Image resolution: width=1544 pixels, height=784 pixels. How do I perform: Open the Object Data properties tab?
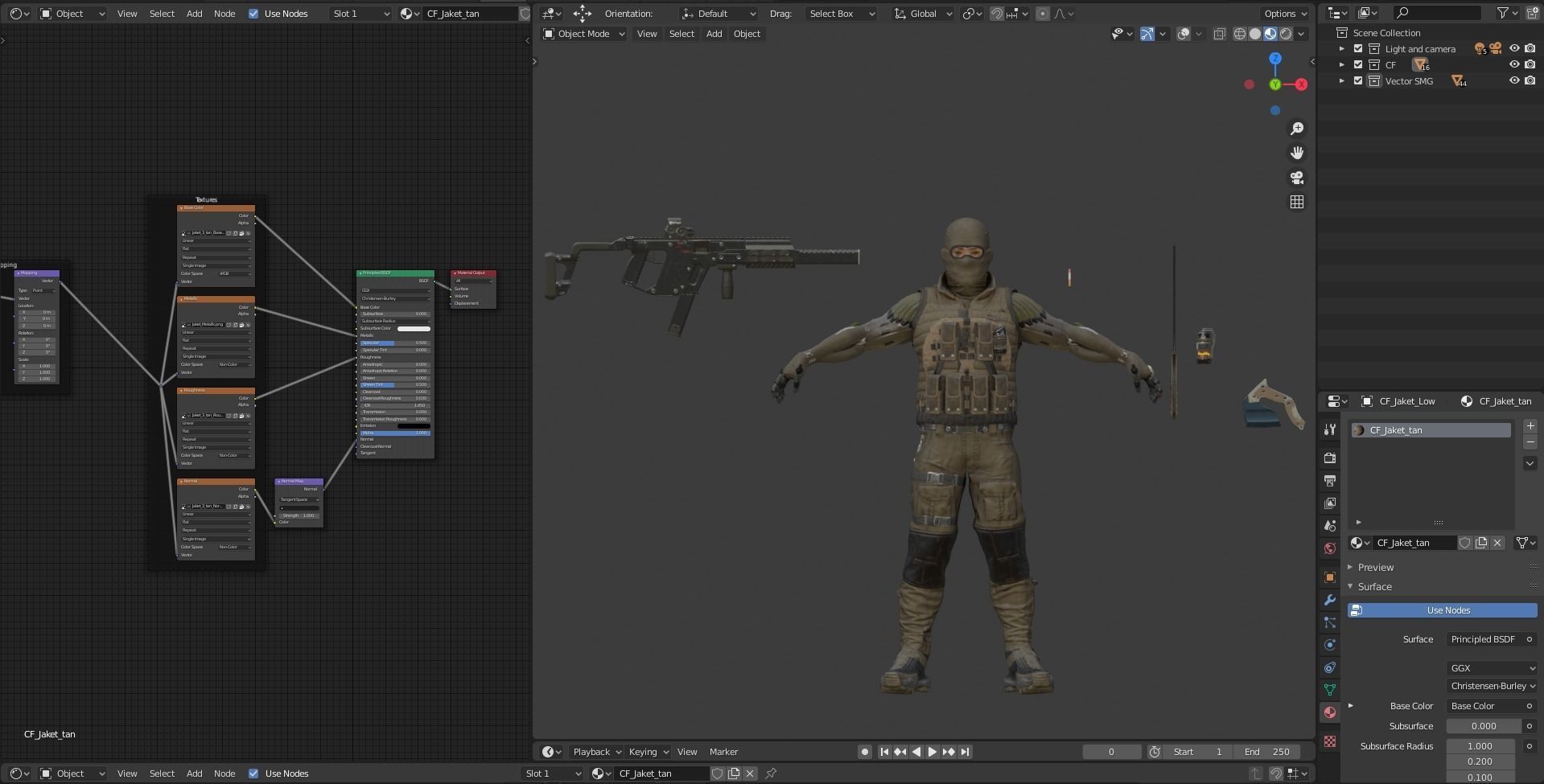[x=1330, y=690]
